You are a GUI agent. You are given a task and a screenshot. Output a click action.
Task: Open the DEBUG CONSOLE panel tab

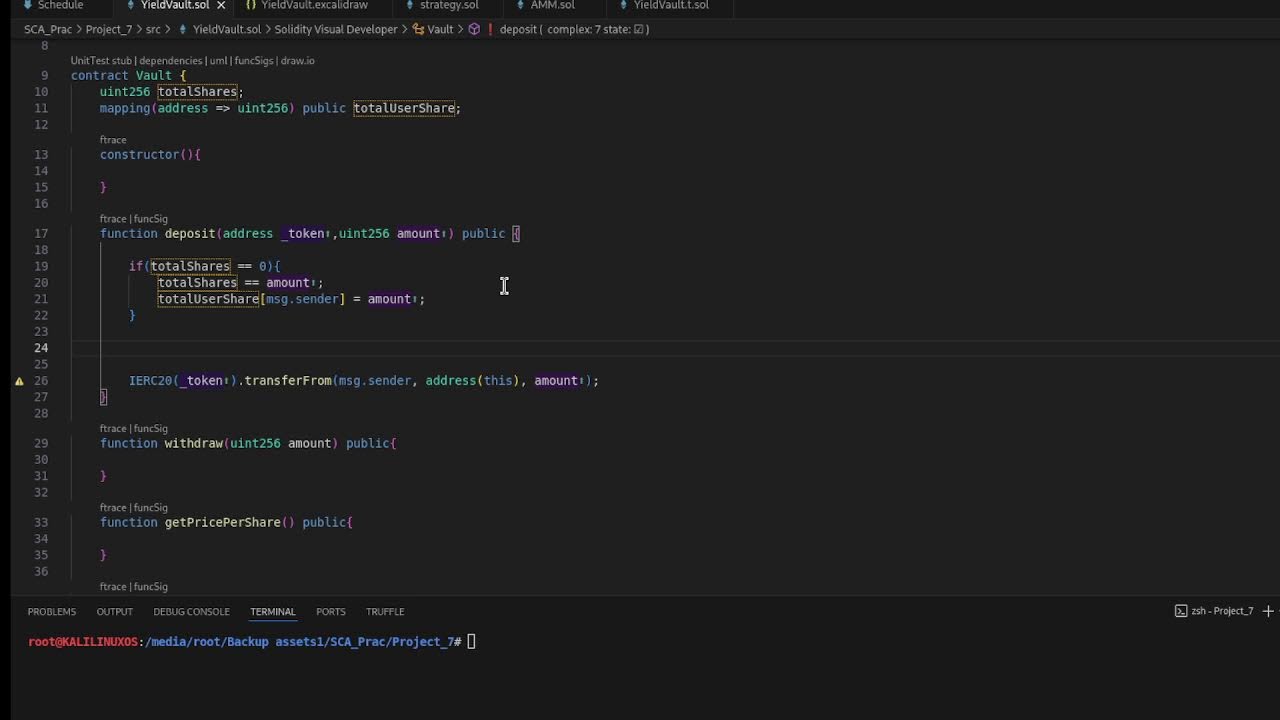[x=191, y=611]
